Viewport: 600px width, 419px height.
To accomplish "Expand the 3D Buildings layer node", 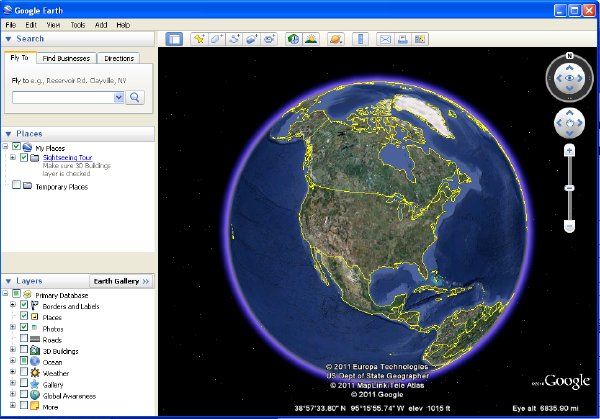I will click(13, 349).
